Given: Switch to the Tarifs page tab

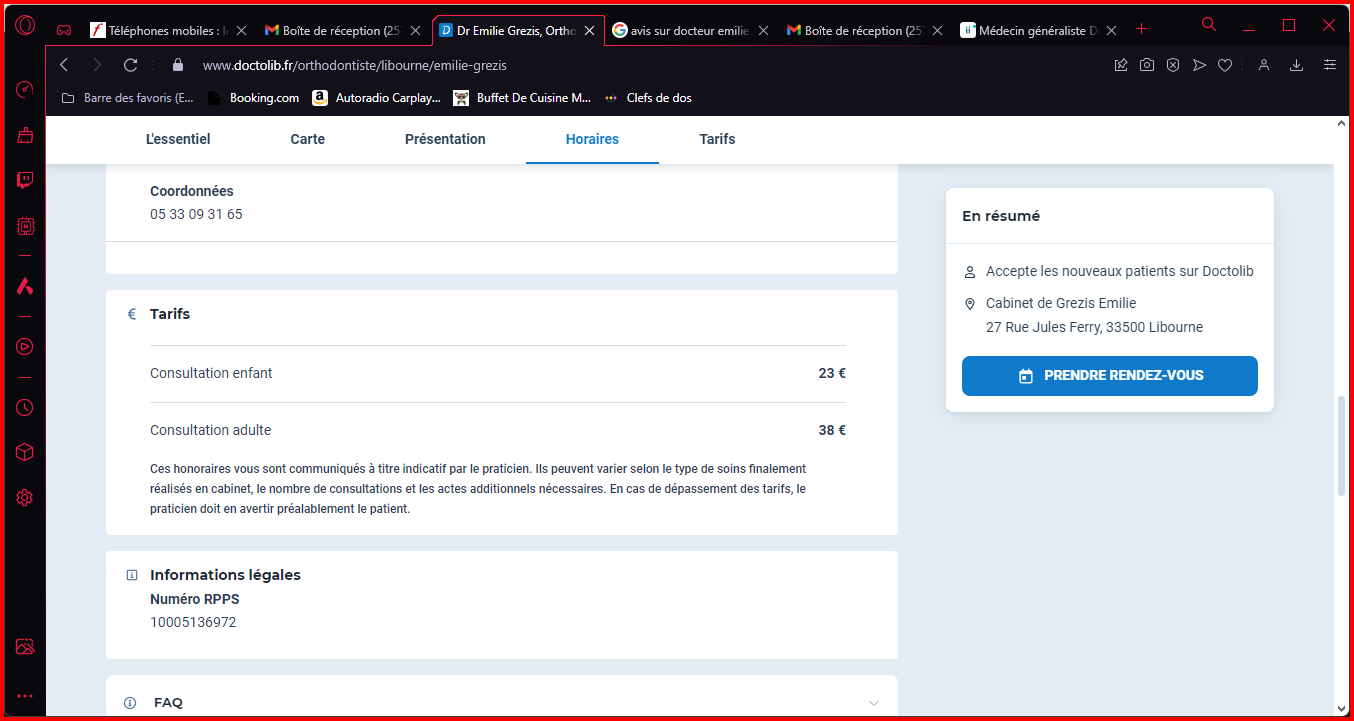Looking at the screenshot, I should tap(717, 139).
